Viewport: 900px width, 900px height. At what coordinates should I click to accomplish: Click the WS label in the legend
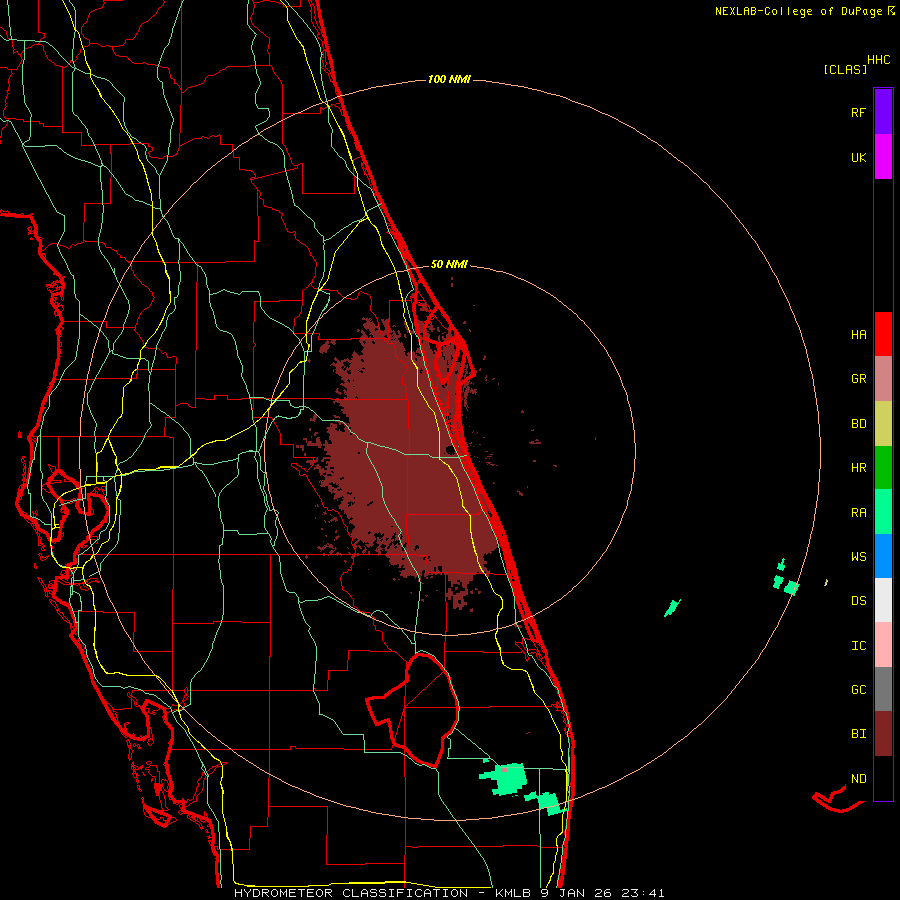pos(858,557)
